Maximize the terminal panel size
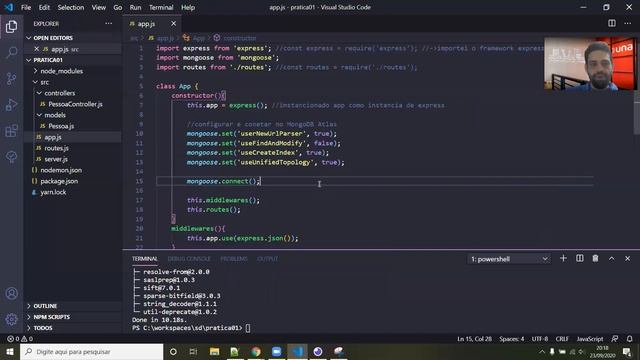Screen dimensions: 640x360 click(x=611, y=258)
